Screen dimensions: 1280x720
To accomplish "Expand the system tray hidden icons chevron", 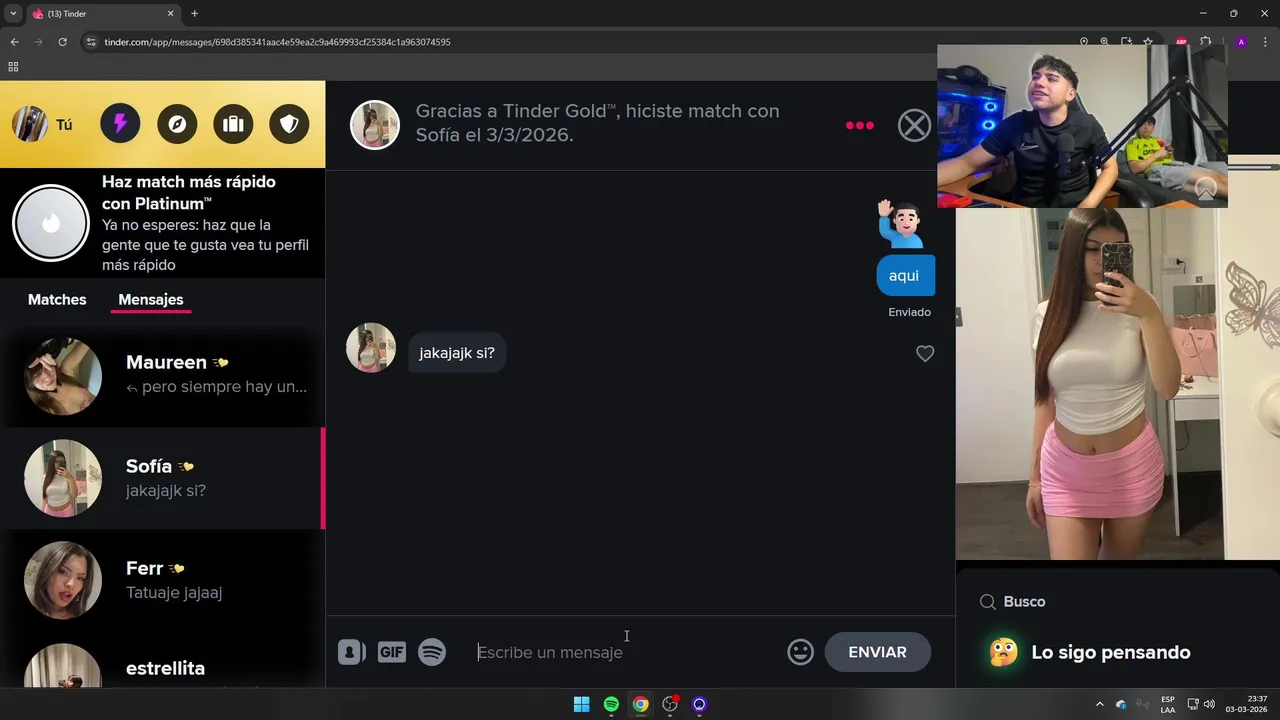I will pos(1100,704).
